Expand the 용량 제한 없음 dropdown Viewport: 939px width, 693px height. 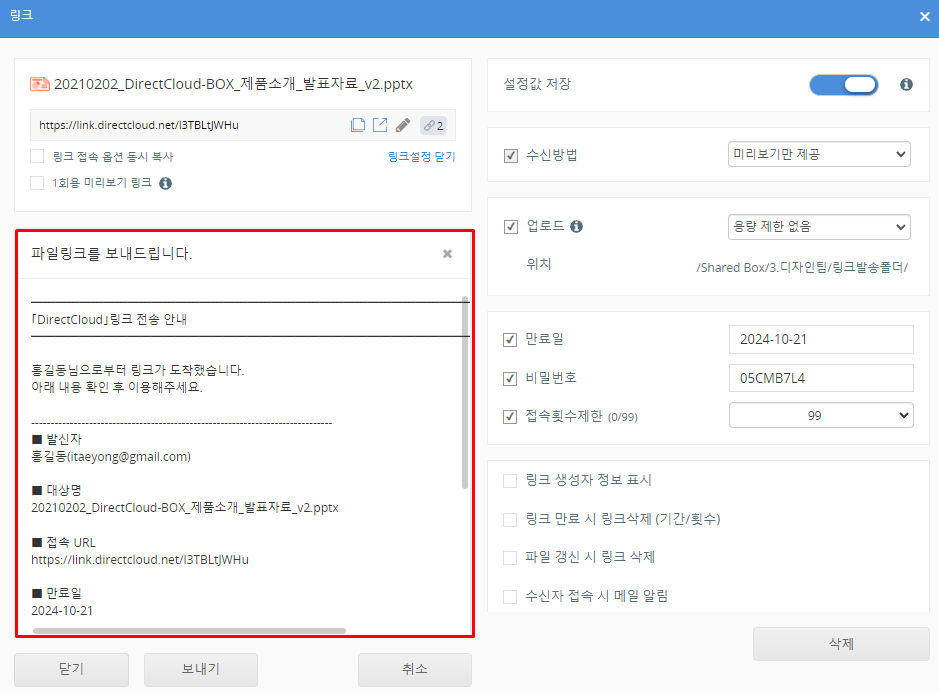pyautogui.click(x=819, y=227)
